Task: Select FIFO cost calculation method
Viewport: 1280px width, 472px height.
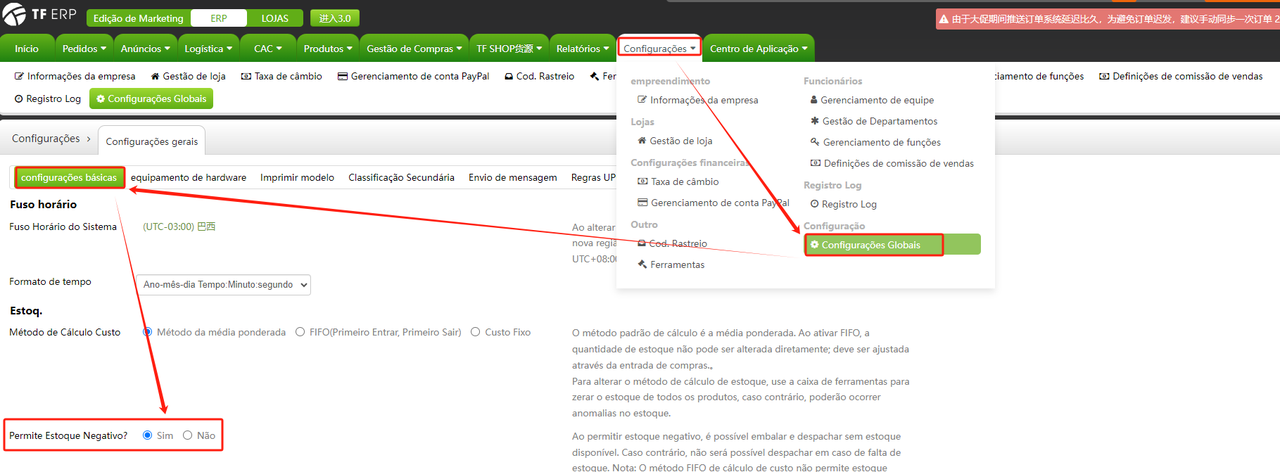Action: [x=287, y=332]
